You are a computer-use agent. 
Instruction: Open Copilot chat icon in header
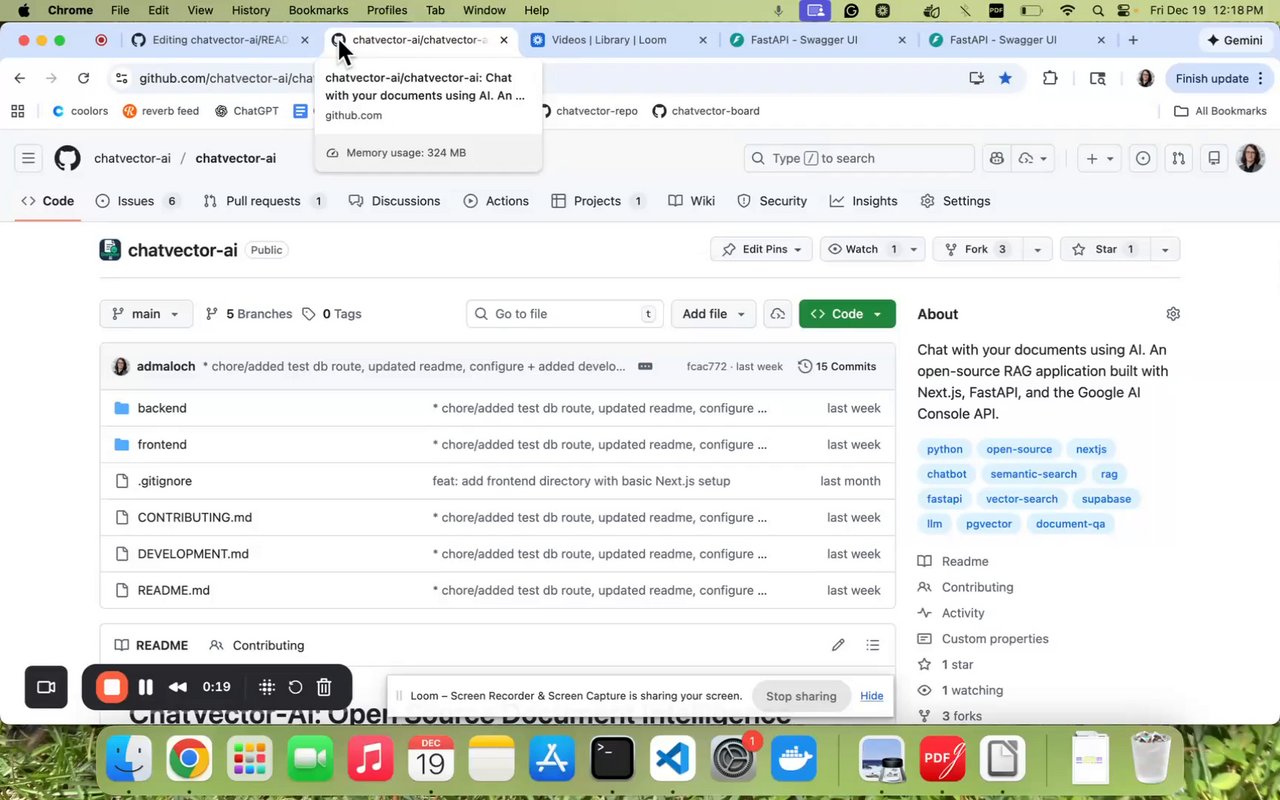coord(996,158)
